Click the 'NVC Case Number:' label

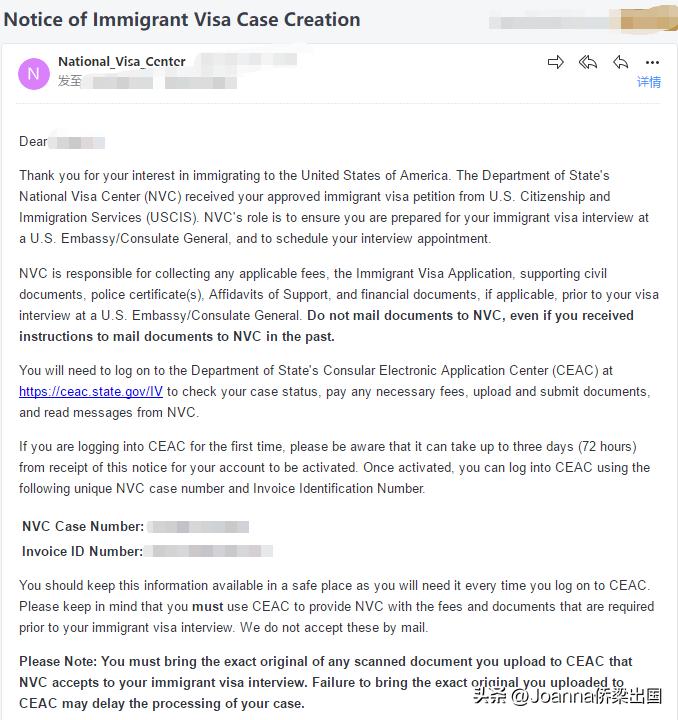tap(83, 526)
